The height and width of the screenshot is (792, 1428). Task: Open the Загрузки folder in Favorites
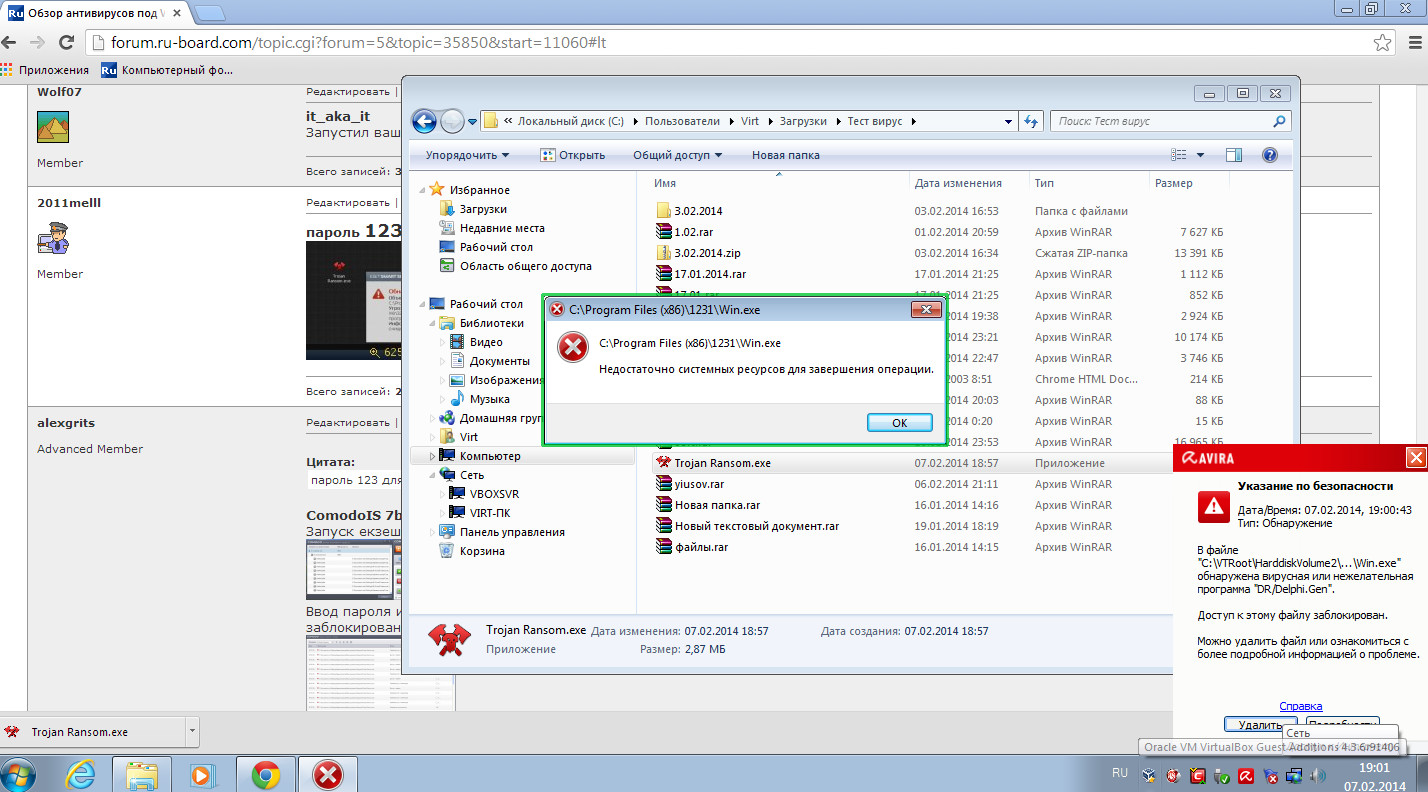point(483,209)
